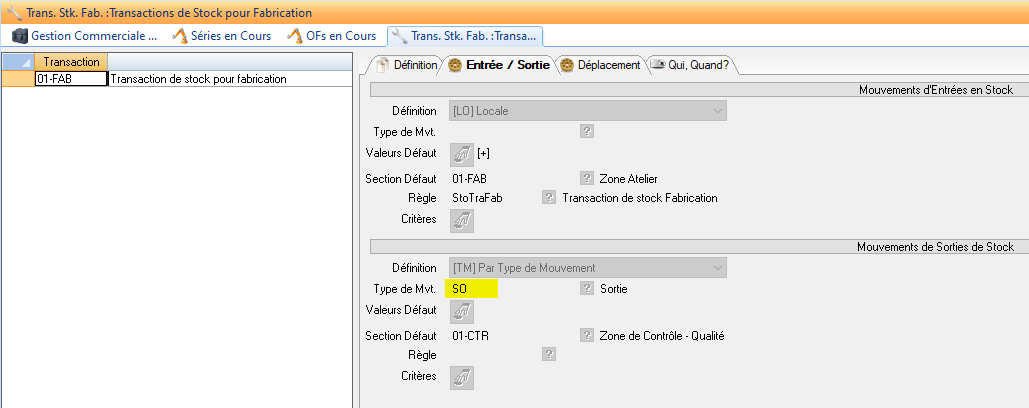This screenshot has width=1029, height=408.
Task: Click lookup icon for empty Type de Mvt.
Action: pyautogui.click(x=587, y=131)
